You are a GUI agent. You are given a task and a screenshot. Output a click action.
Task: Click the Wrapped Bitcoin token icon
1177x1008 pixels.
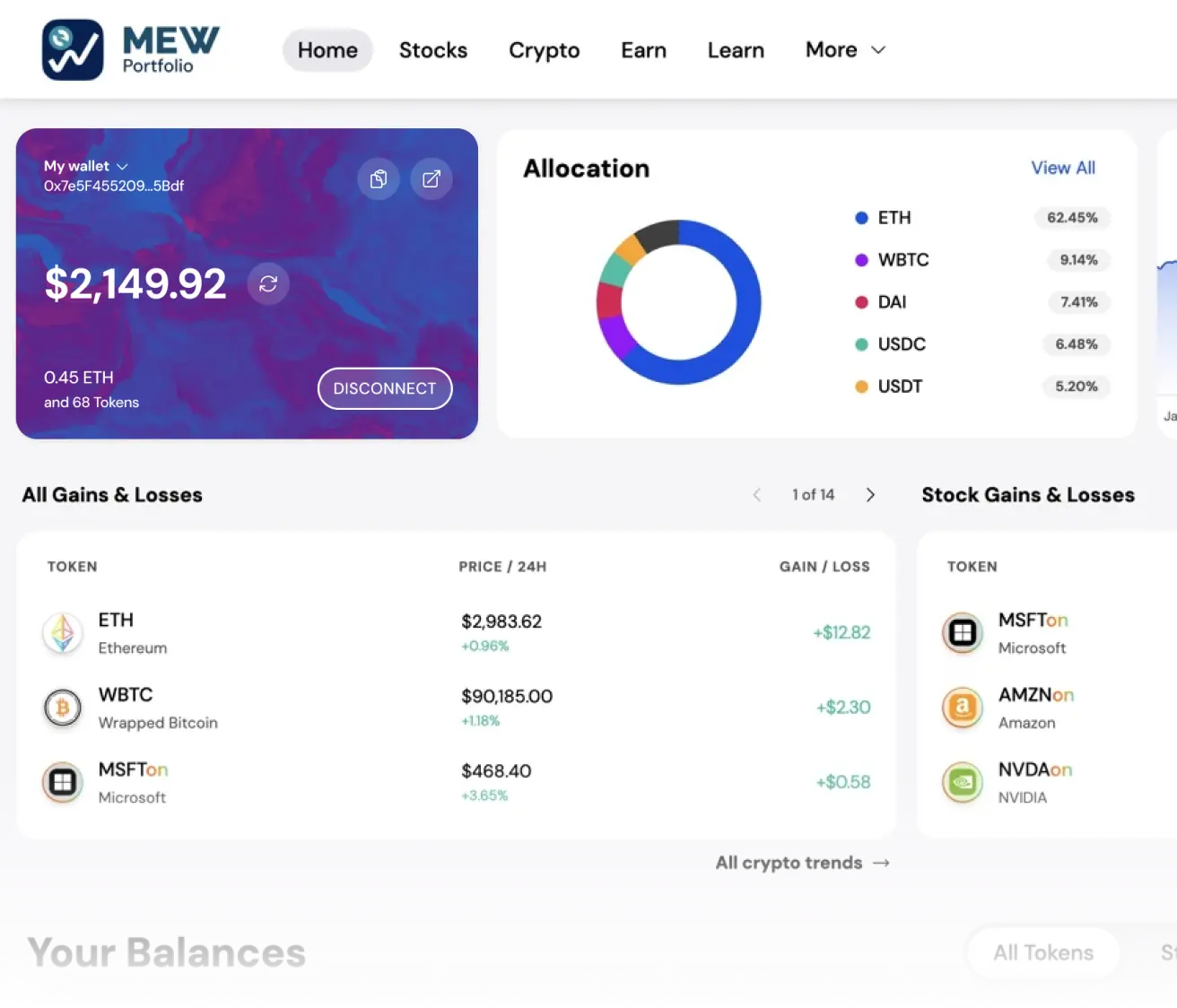63,708
